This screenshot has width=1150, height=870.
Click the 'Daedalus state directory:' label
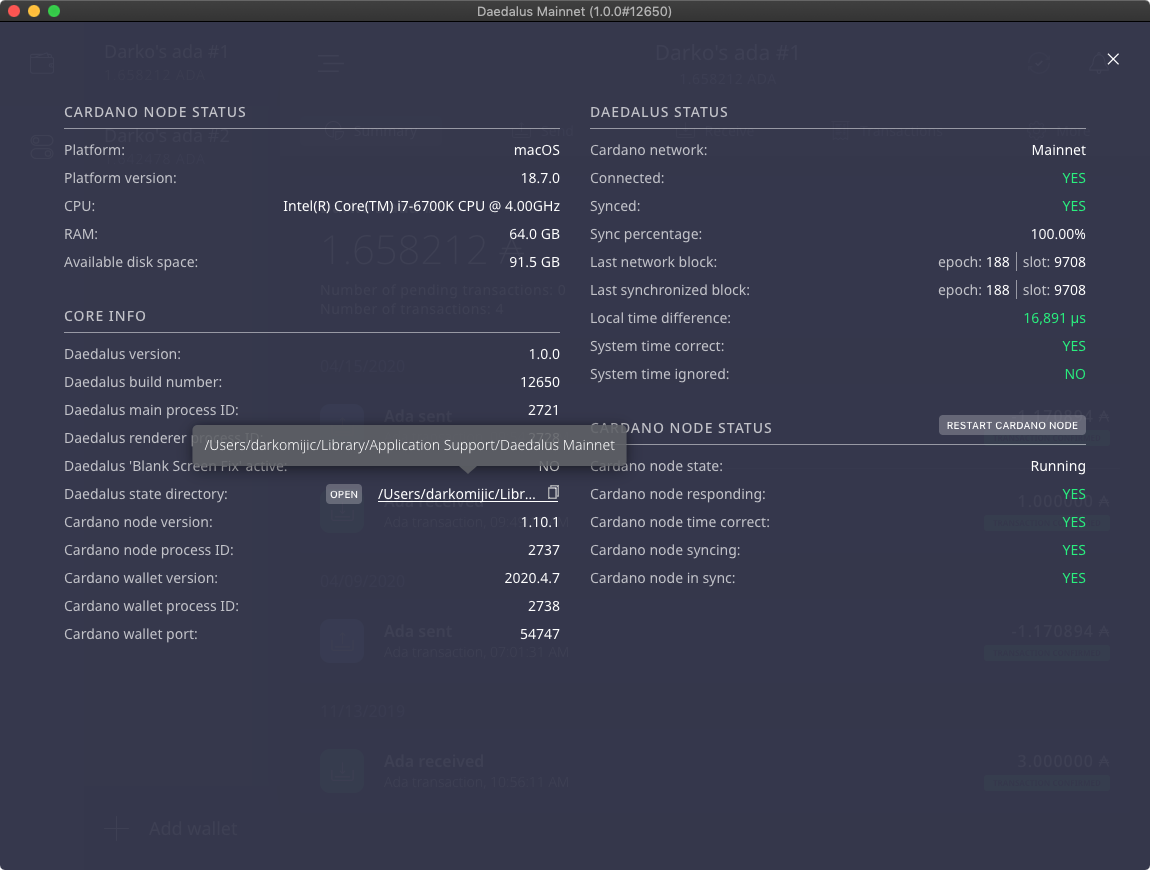coord(146,494)
